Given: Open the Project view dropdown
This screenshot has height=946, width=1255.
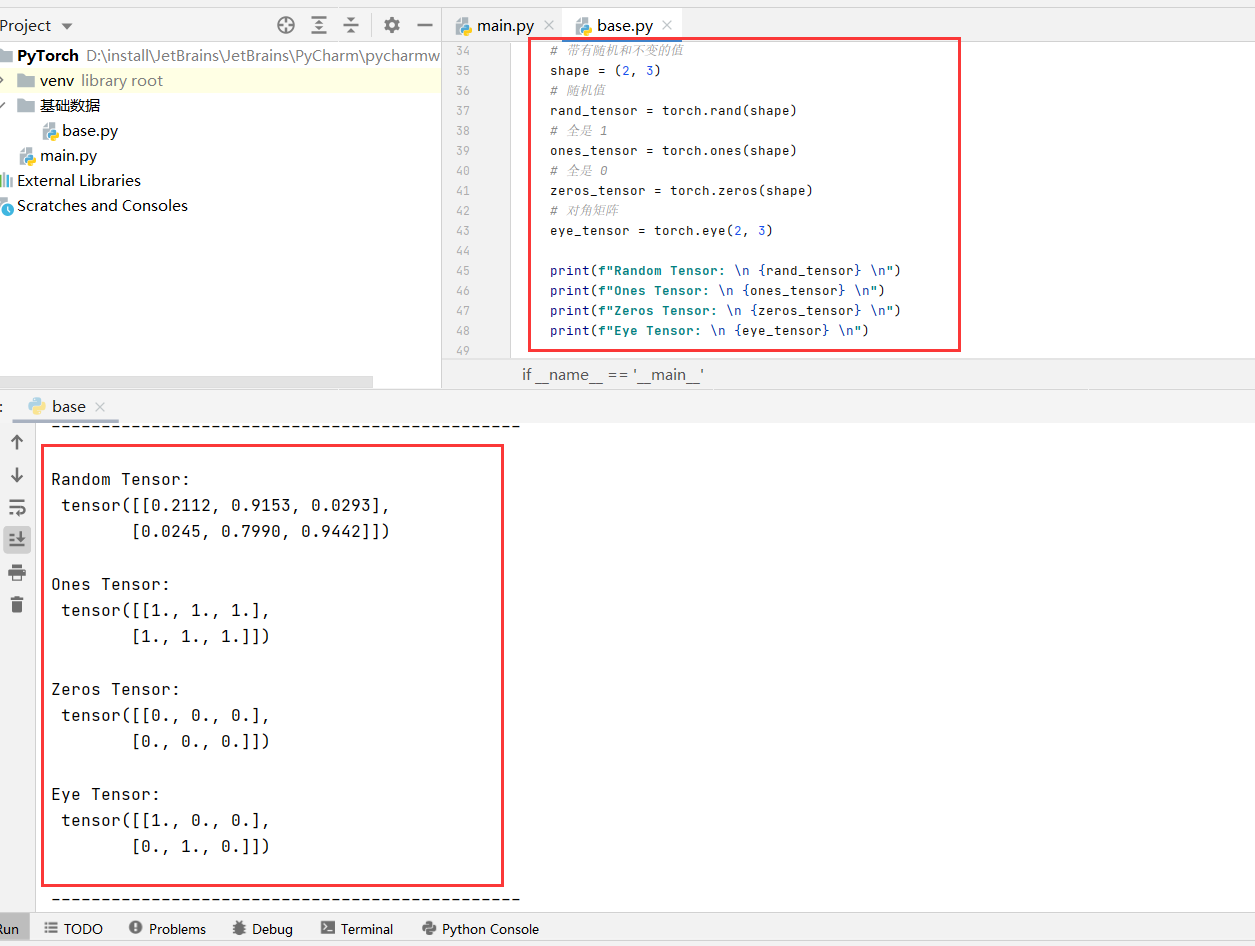Looking at the screenshot, I should pos(37,25).
